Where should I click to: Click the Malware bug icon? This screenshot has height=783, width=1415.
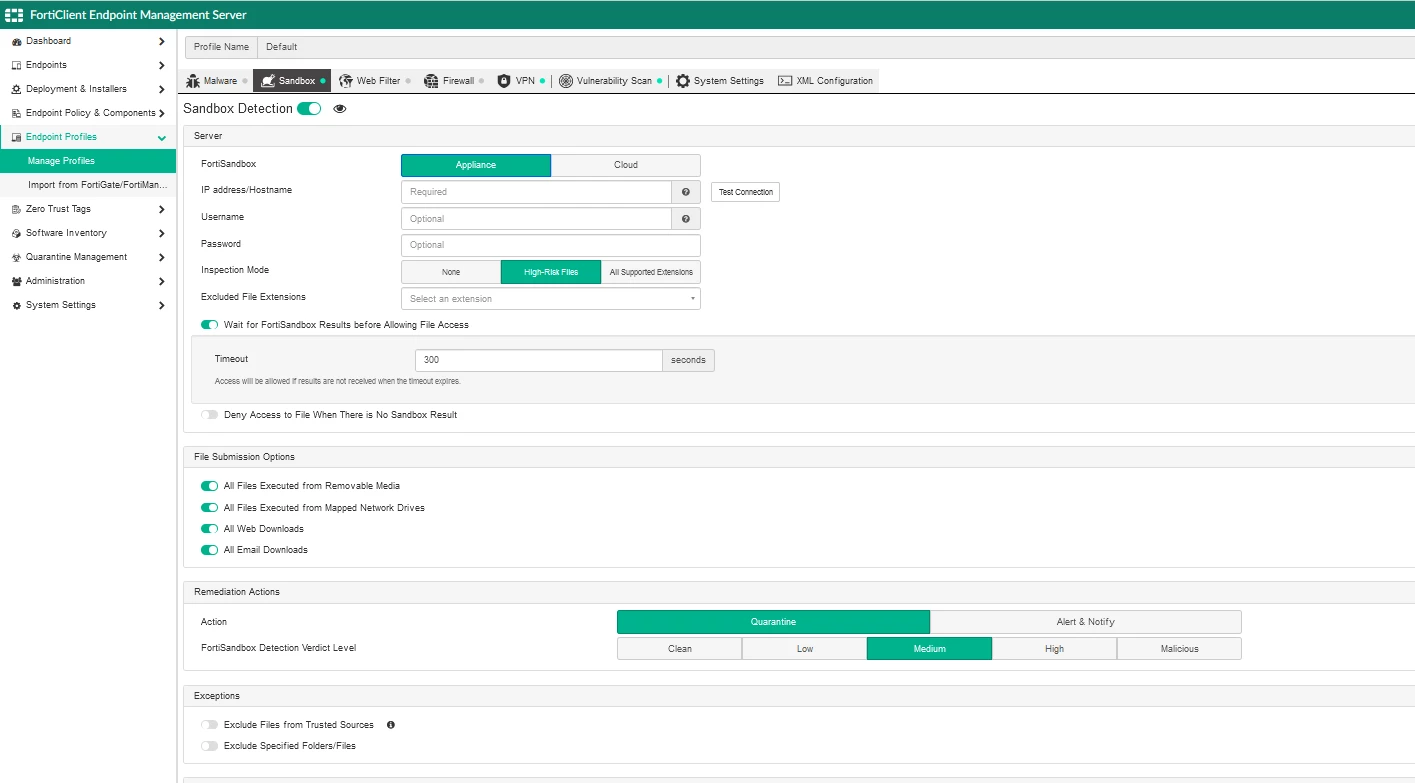pyautogui.click(x=193, y=81)
